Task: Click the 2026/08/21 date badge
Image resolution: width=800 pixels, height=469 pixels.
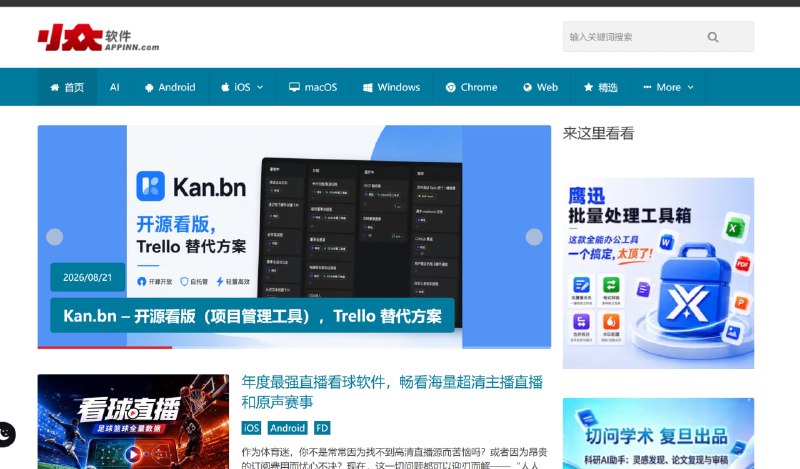Action: (87, 277)
